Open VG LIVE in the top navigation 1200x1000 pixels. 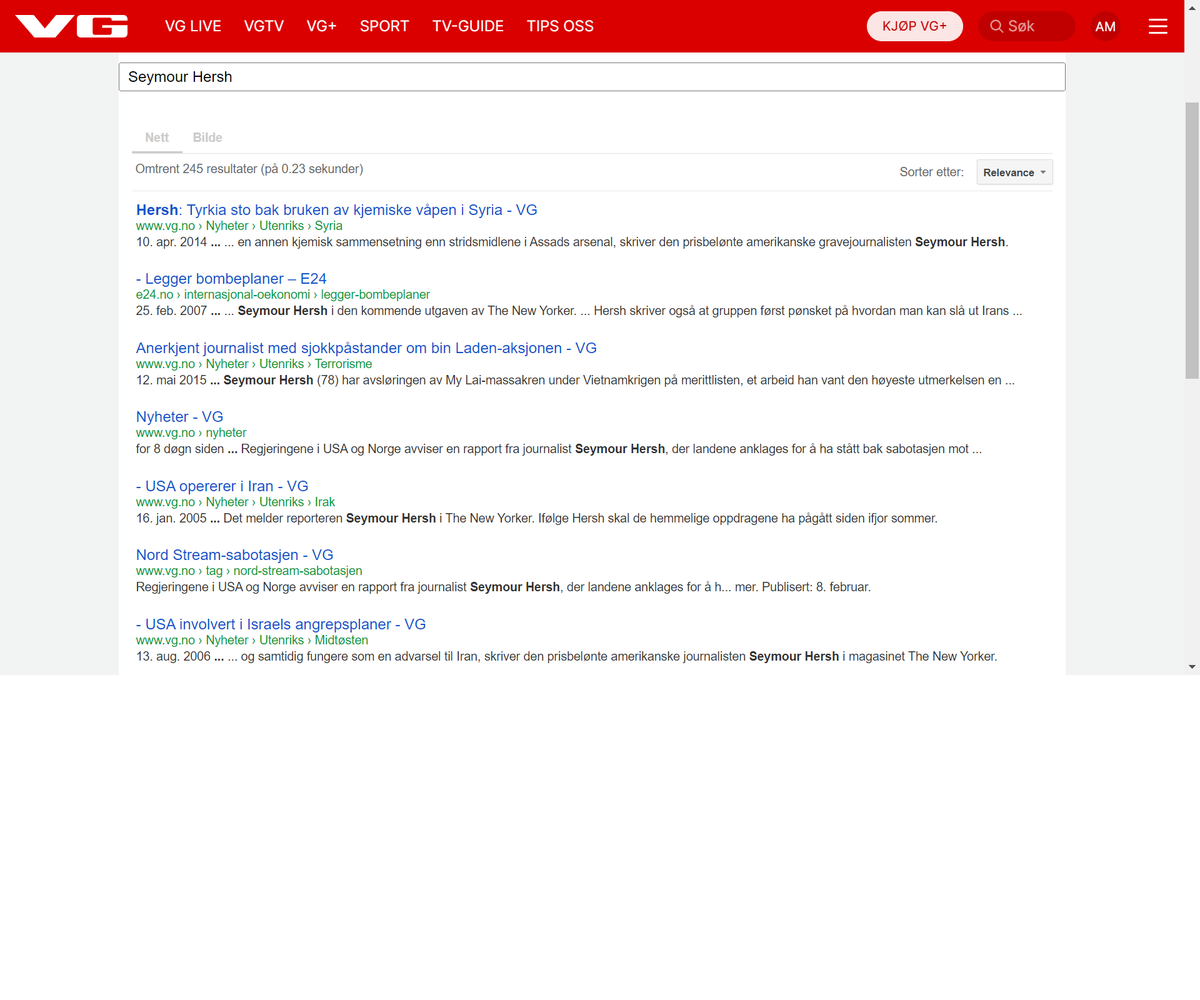[x=193, y=26]
